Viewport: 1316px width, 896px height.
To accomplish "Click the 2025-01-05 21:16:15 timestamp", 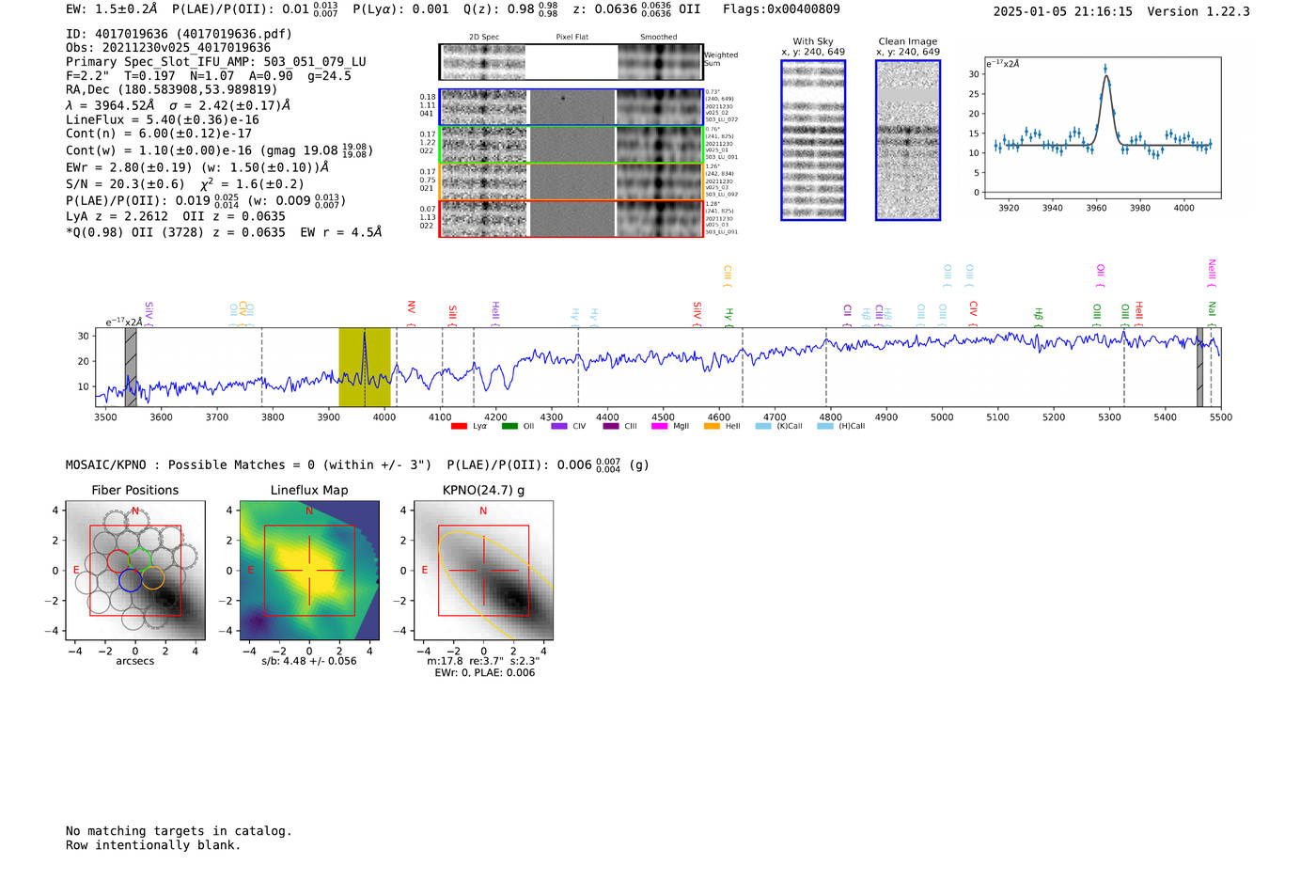I will pyautogui.click(x=1063, y=12).
